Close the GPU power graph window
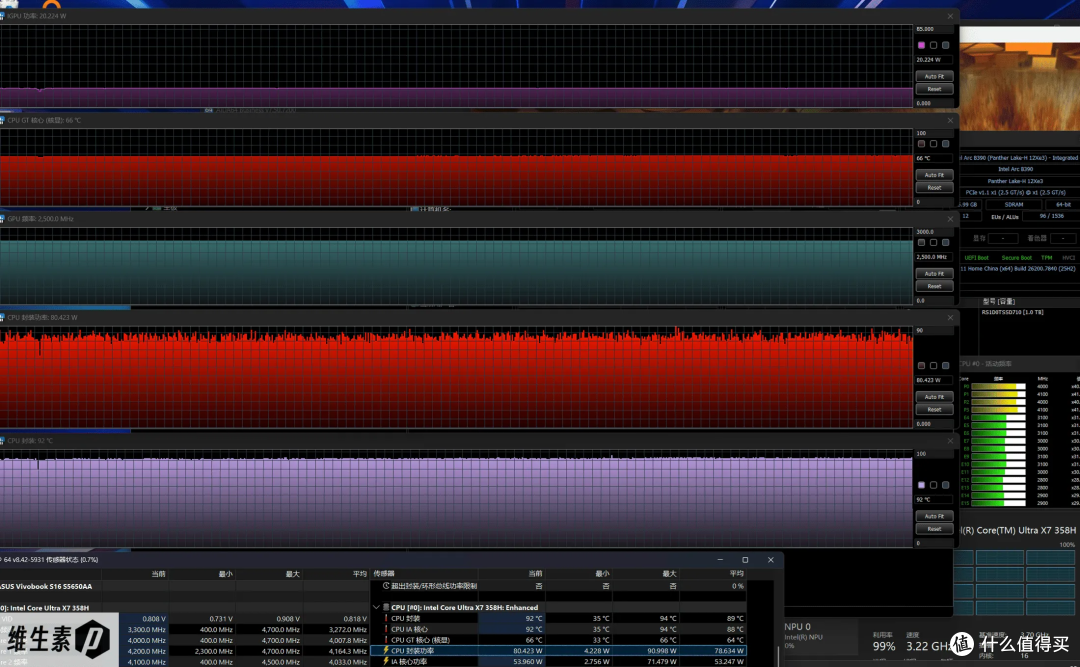 click(x=950, y=16)
